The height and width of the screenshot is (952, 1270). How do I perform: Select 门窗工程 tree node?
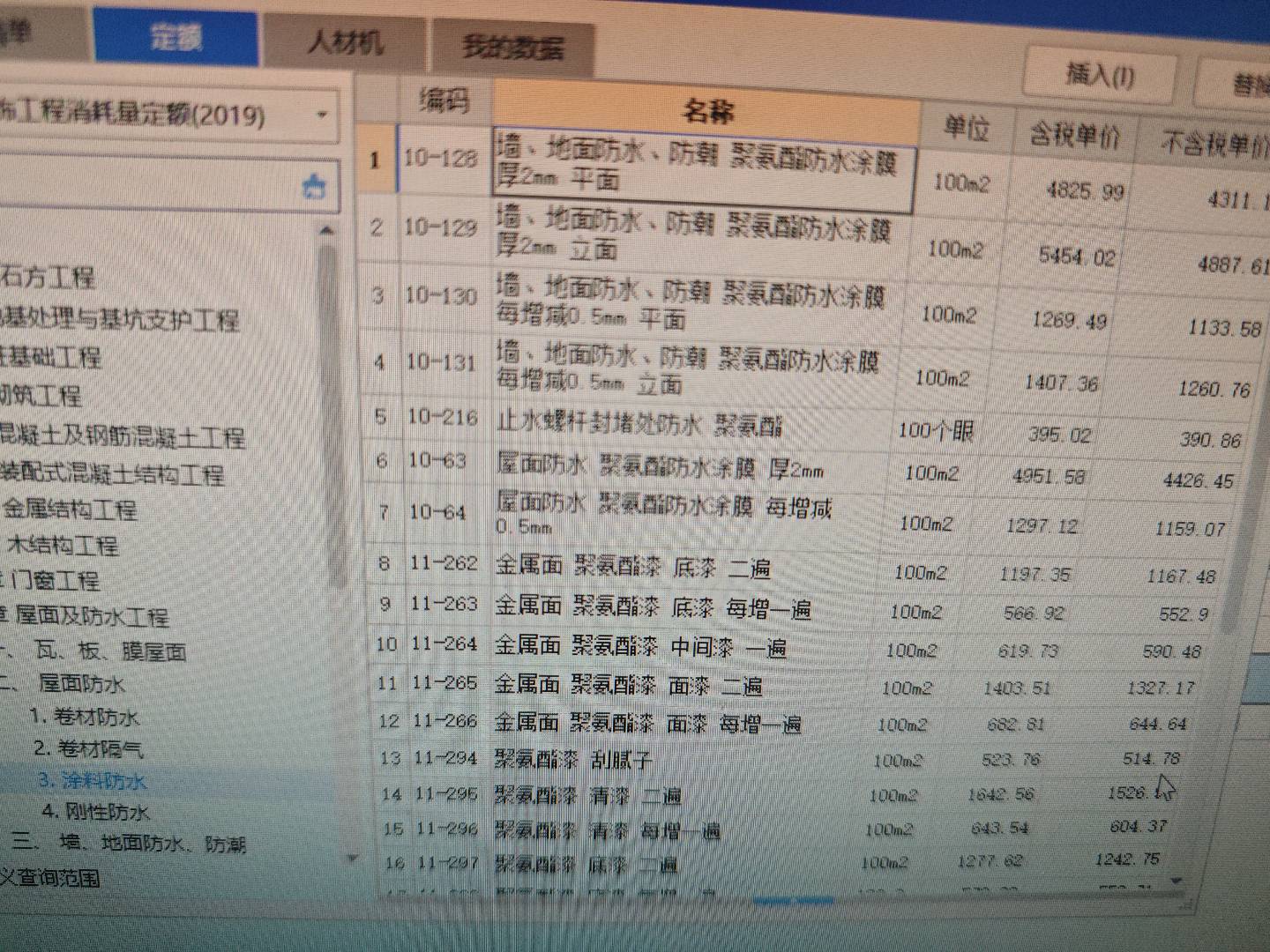click(x=55, y=580)
